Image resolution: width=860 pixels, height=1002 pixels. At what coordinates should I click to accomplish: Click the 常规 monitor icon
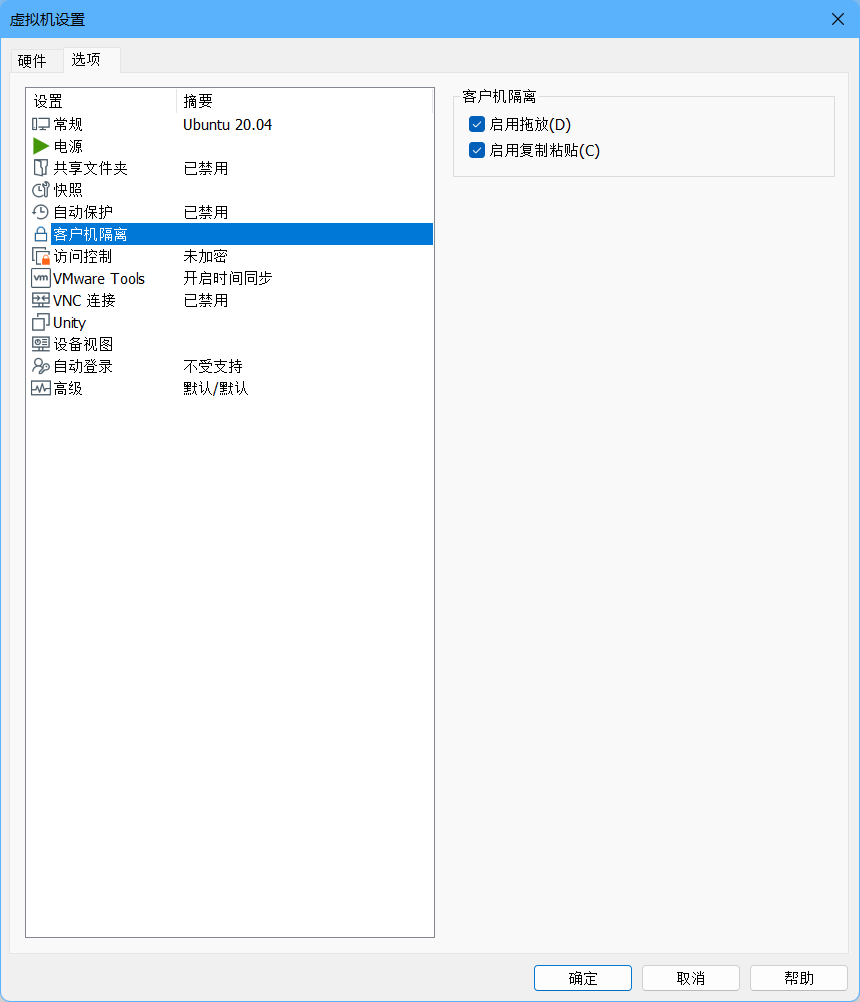click(x=41, y=125)
